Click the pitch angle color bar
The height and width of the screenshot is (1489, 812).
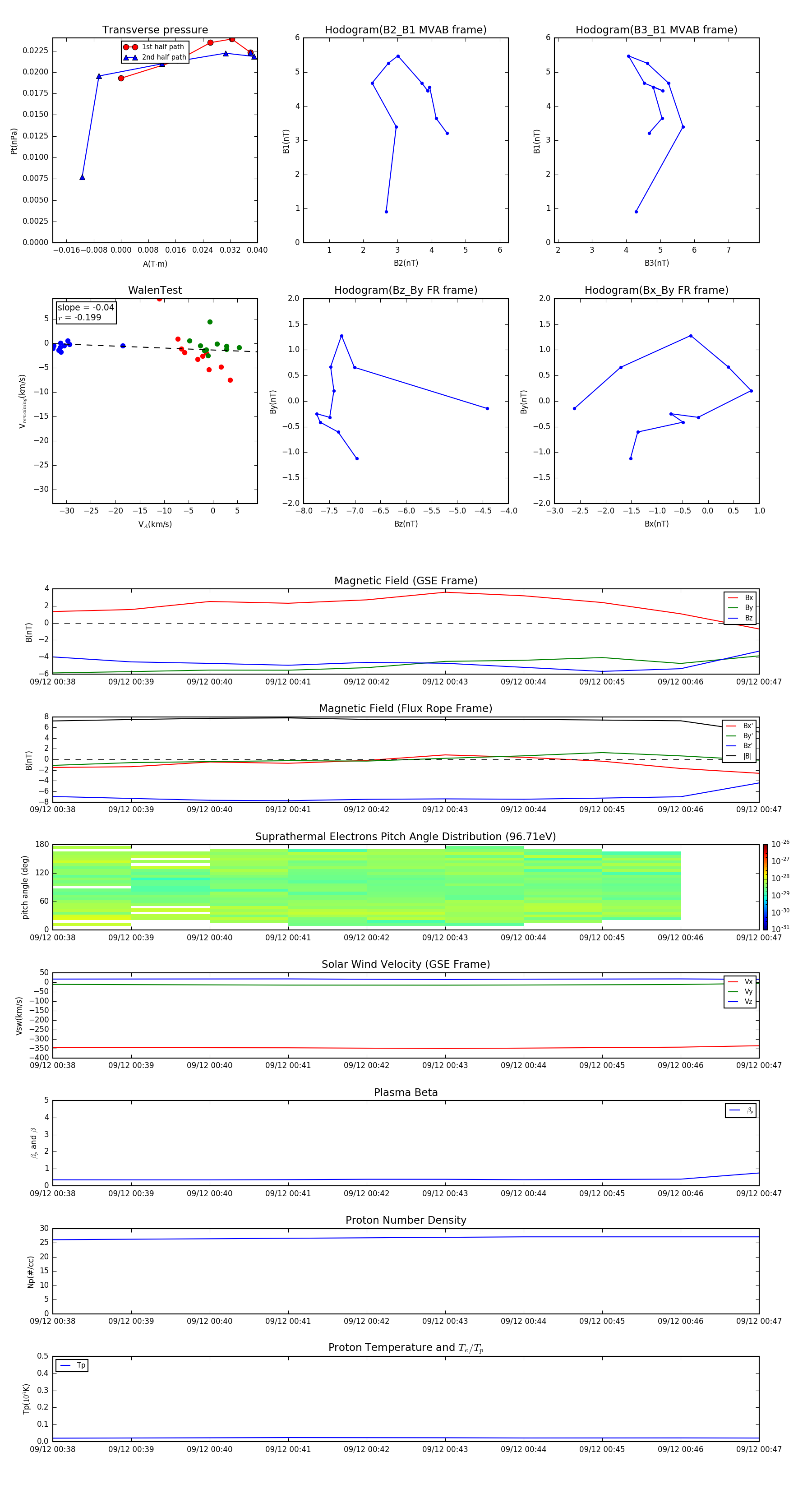coord(765,887)
